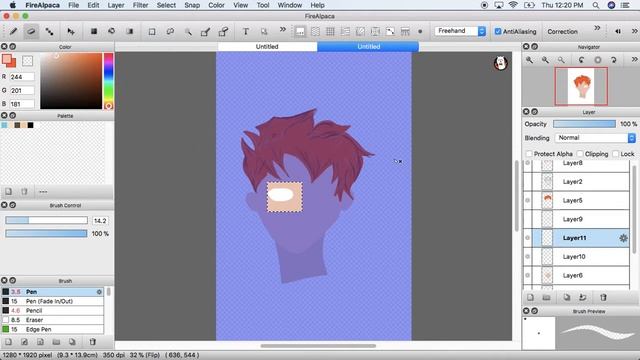640x360 pixels.
Task: Open Layer11 settings gear
Action: [623, 238]
